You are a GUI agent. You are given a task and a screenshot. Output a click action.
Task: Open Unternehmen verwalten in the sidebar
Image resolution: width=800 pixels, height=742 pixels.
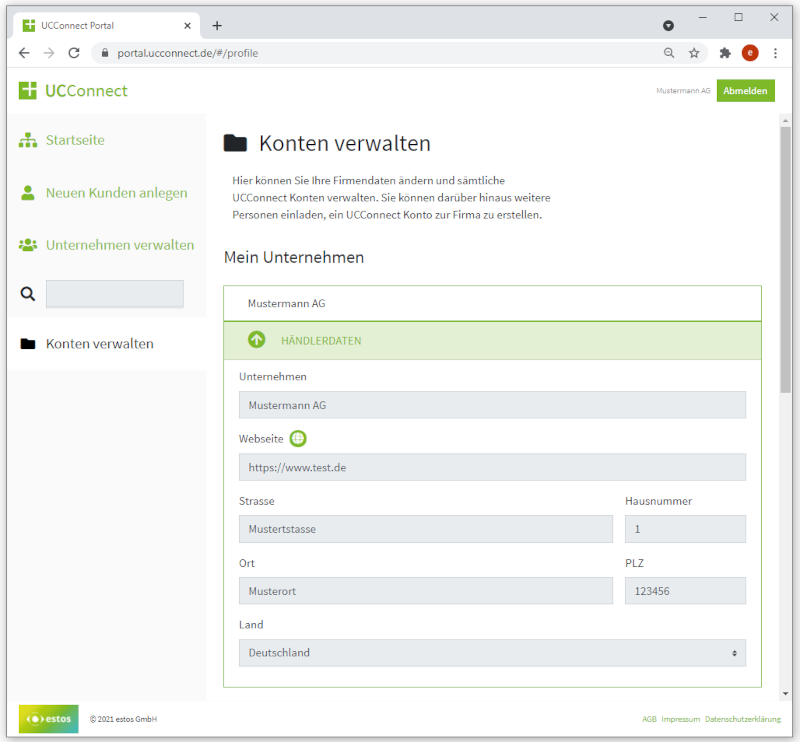point(119,245)
